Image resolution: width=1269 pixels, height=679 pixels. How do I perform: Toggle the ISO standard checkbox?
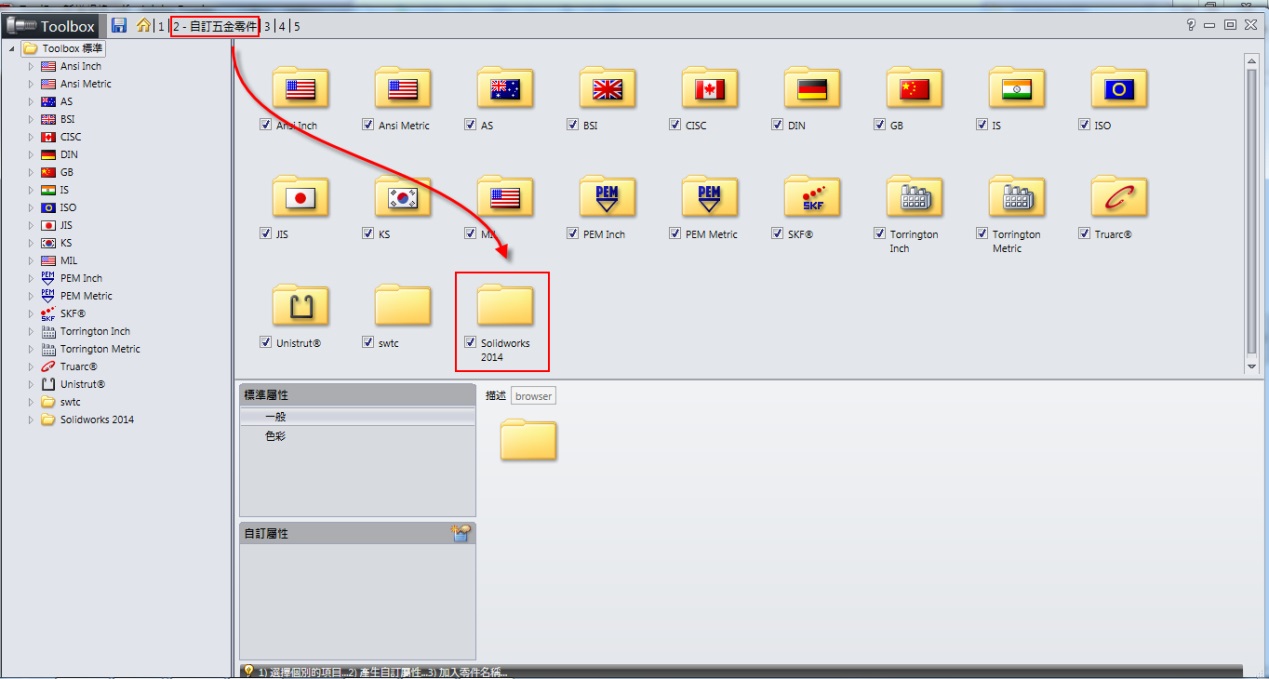[1084, 125]
